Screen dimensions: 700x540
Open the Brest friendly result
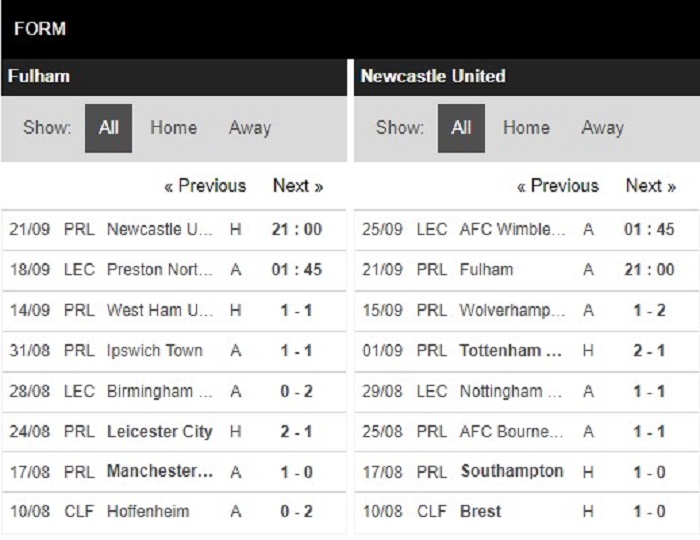click(x=527, y=511)
